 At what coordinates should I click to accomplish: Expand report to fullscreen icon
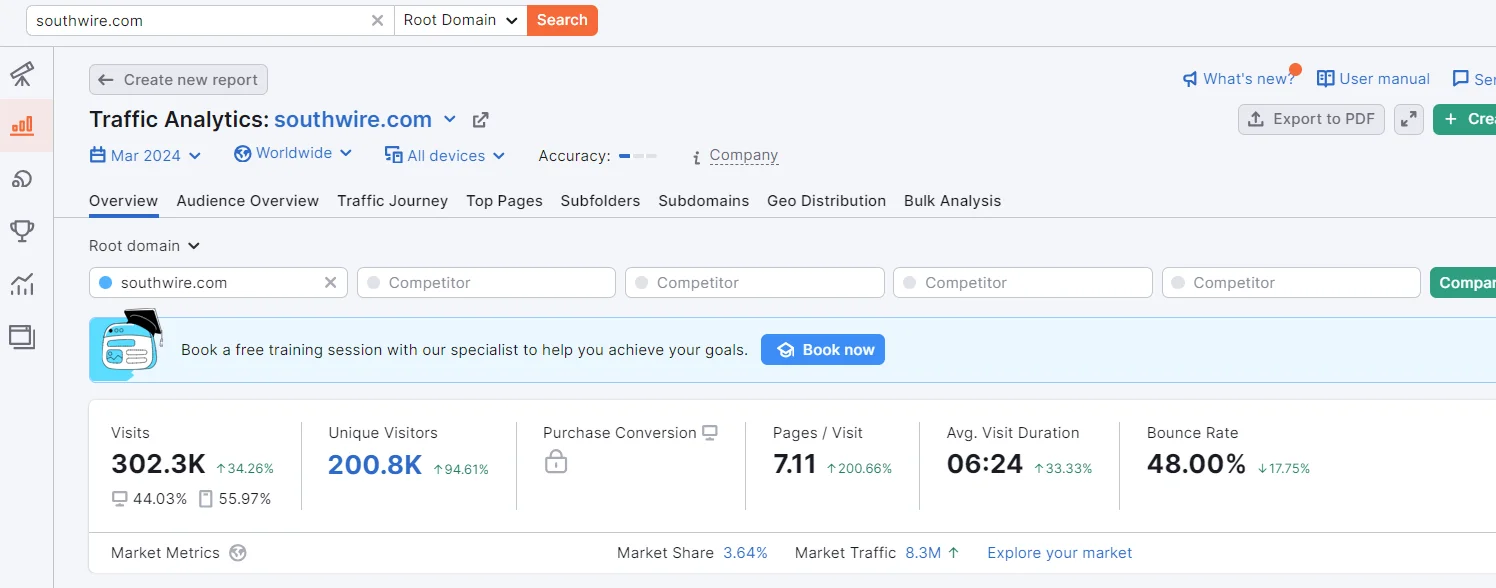[1409, 119]
